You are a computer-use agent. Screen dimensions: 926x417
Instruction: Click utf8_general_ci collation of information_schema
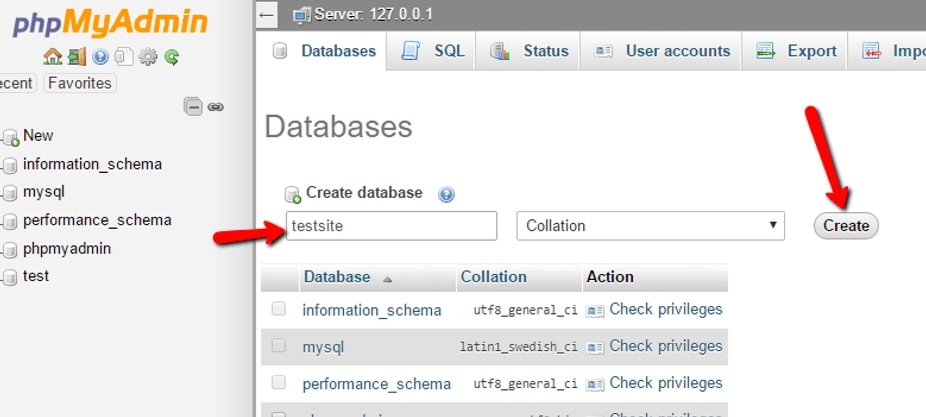point(525,310)
